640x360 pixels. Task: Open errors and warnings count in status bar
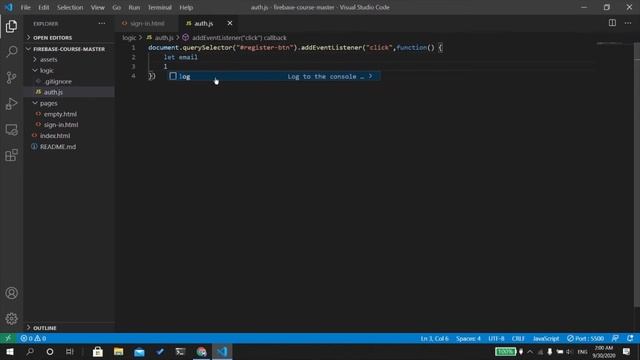pyautogui.click(x=33, y=338)
